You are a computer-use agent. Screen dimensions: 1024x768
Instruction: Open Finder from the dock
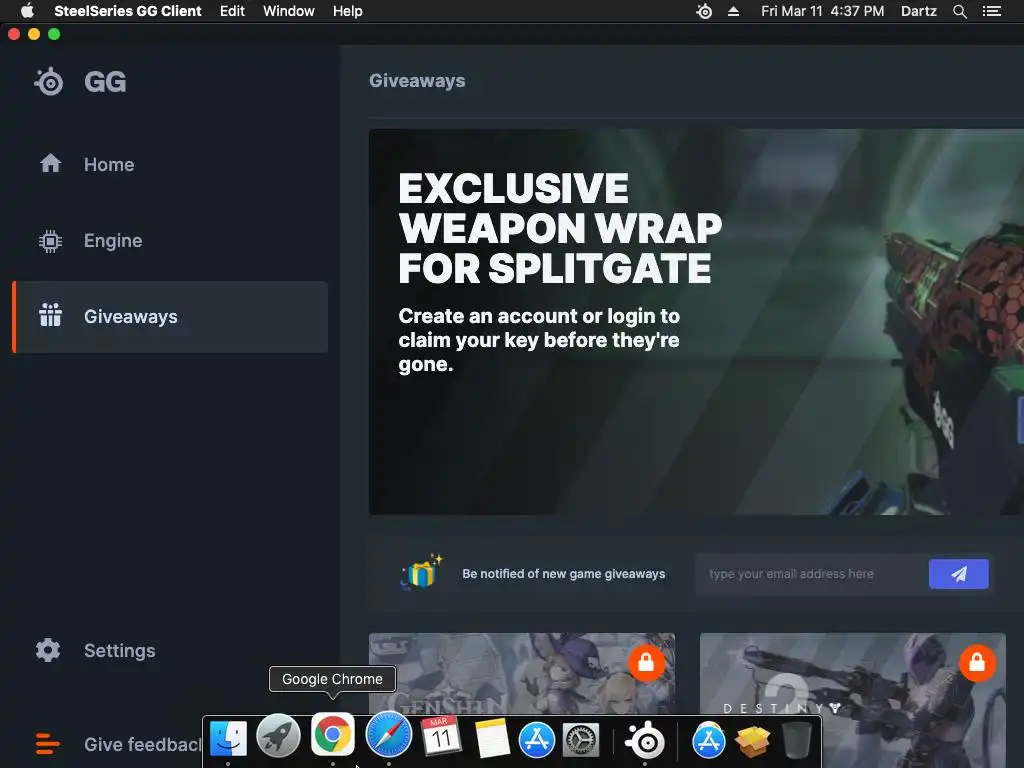point(228,739)
